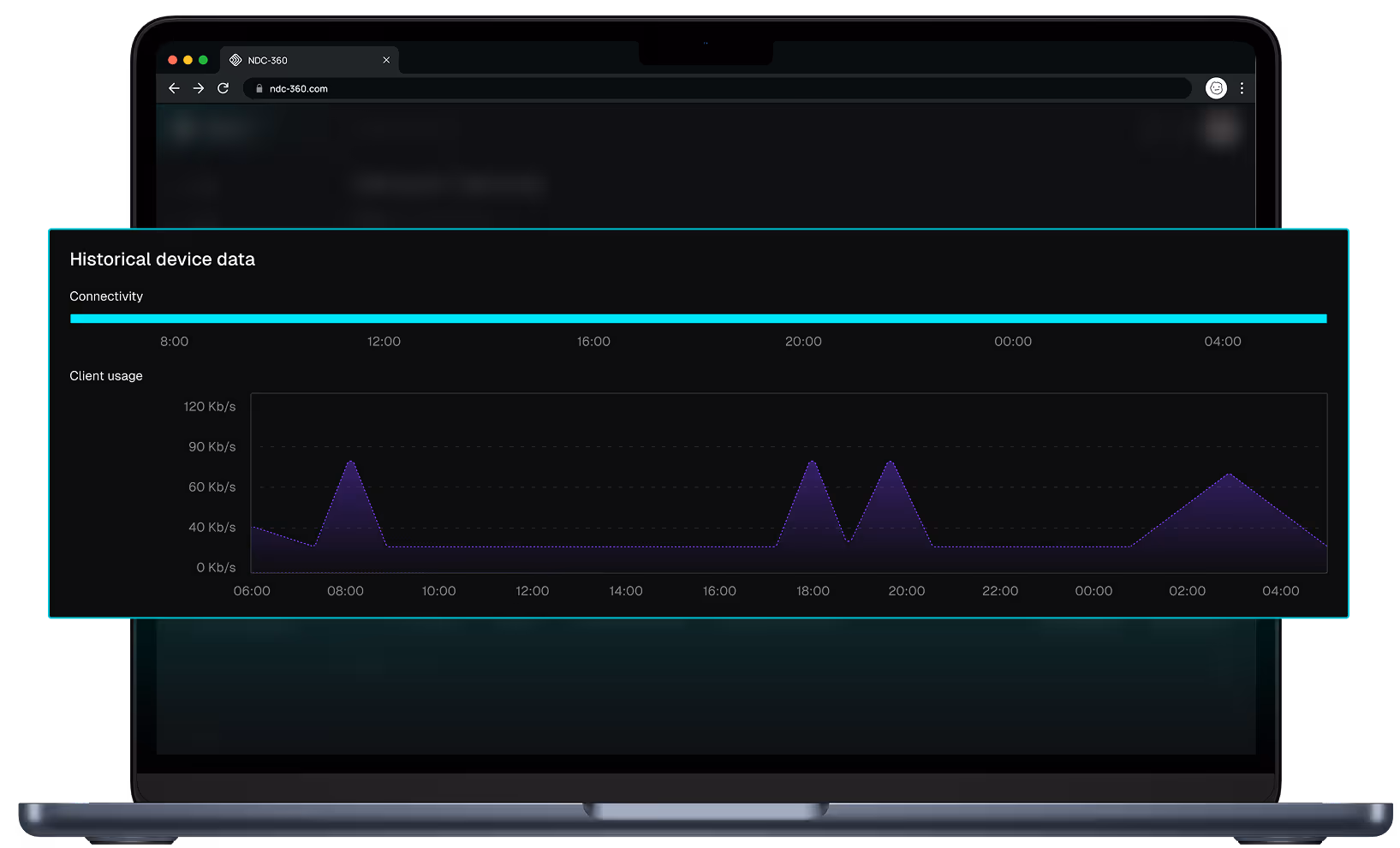Image resolution: width=1400 pixels, height=848 pixels.
Task: Click the NDC-360 favicon on the tab
Action: (235, 60)
